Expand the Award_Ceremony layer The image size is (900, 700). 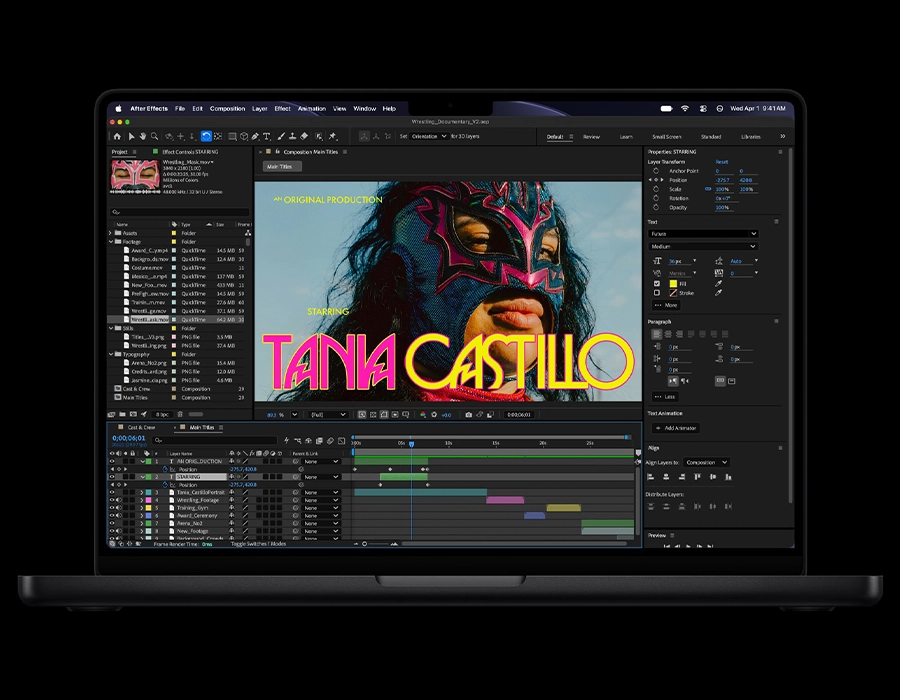click(142, 516)
